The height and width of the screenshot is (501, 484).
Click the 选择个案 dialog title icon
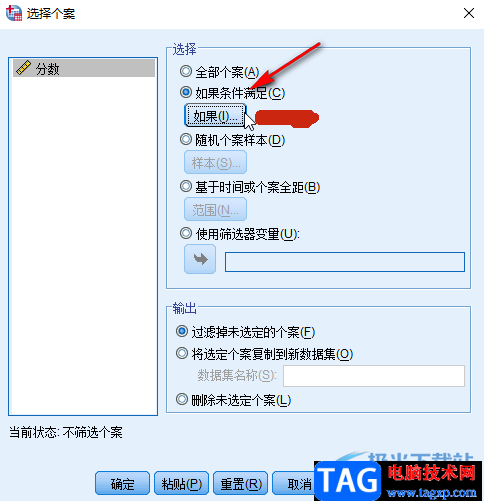[x=14, y=13]
